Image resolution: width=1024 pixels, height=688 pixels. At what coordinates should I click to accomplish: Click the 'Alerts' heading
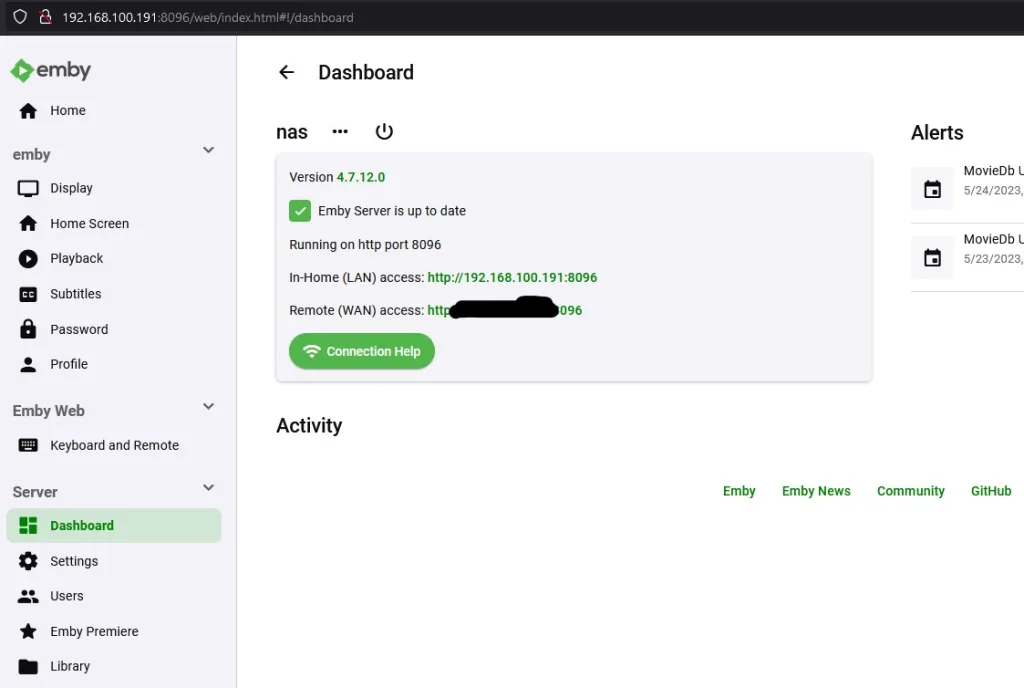tap(937, 133)
